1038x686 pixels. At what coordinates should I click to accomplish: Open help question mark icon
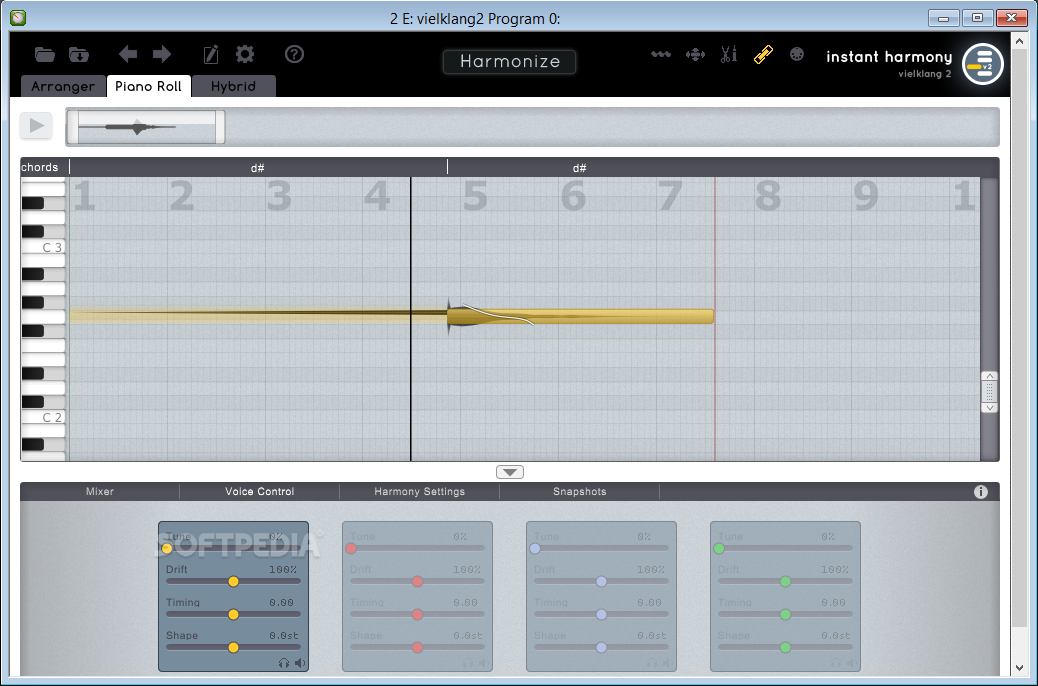pyautogui.click(x=294, y=54)
